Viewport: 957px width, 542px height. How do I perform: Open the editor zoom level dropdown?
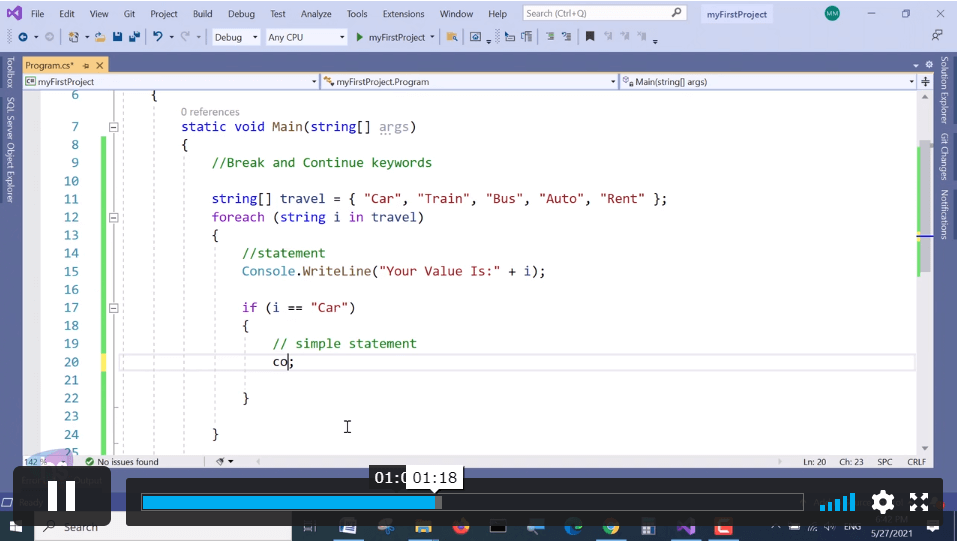[44, 461]
